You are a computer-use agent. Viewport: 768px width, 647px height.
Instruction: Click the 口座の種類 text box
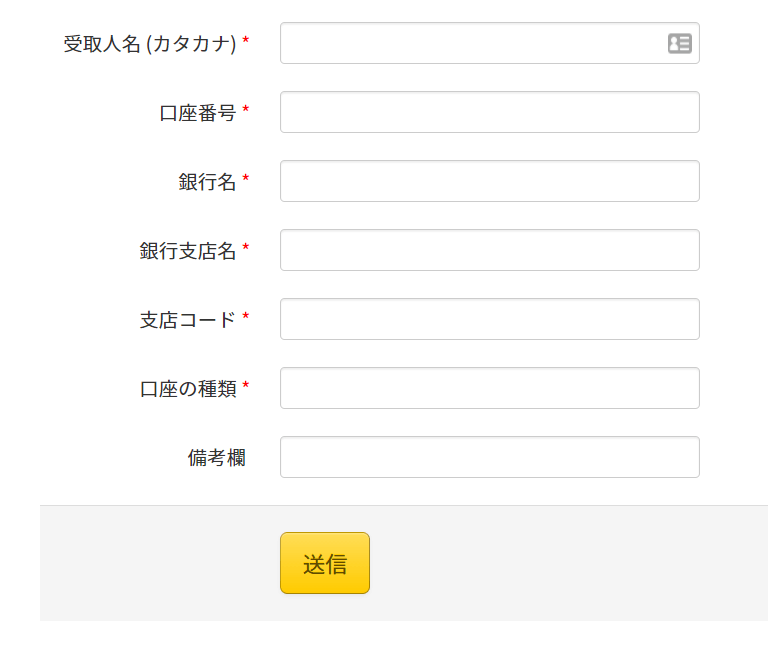(x=489, y=388)
